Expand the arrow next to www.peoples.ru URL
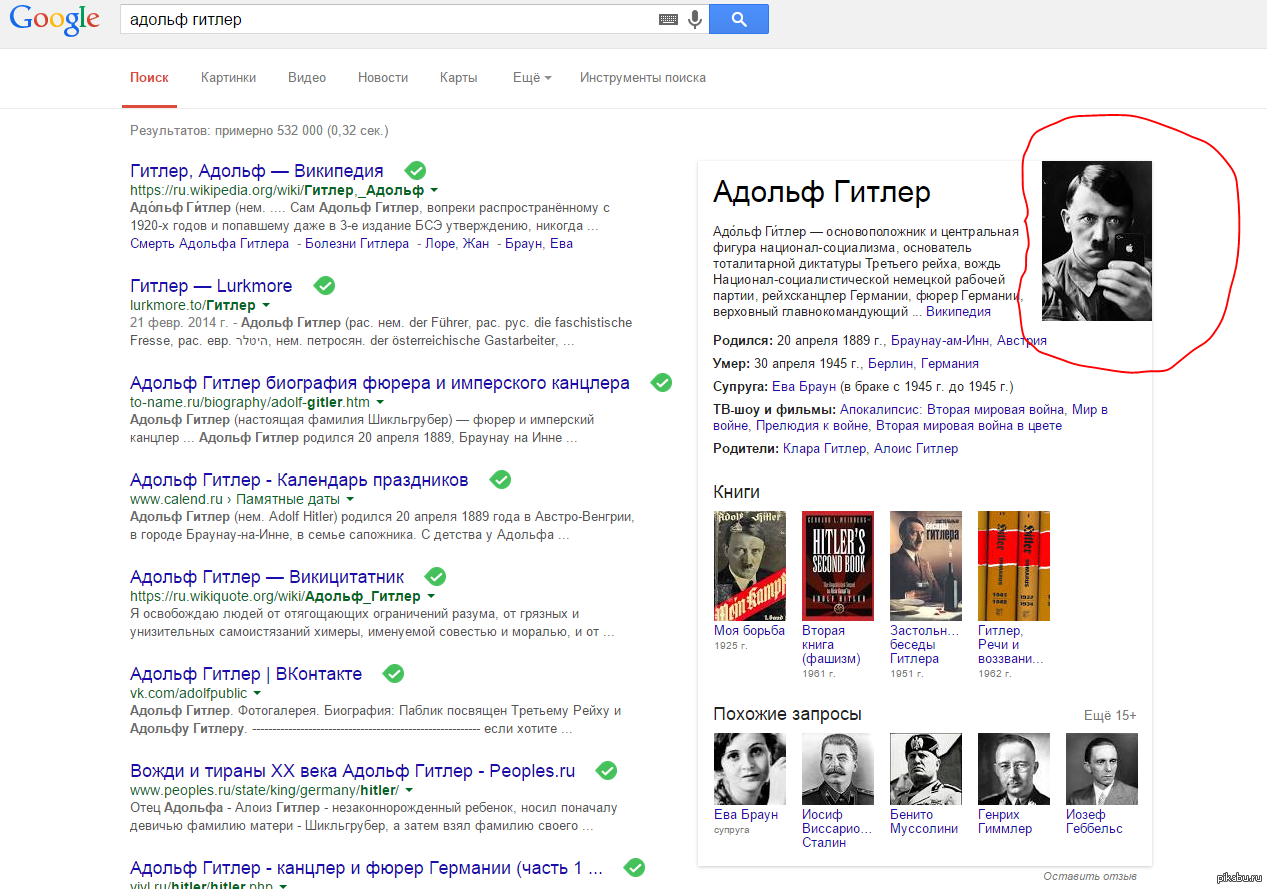 click(409, 790)
